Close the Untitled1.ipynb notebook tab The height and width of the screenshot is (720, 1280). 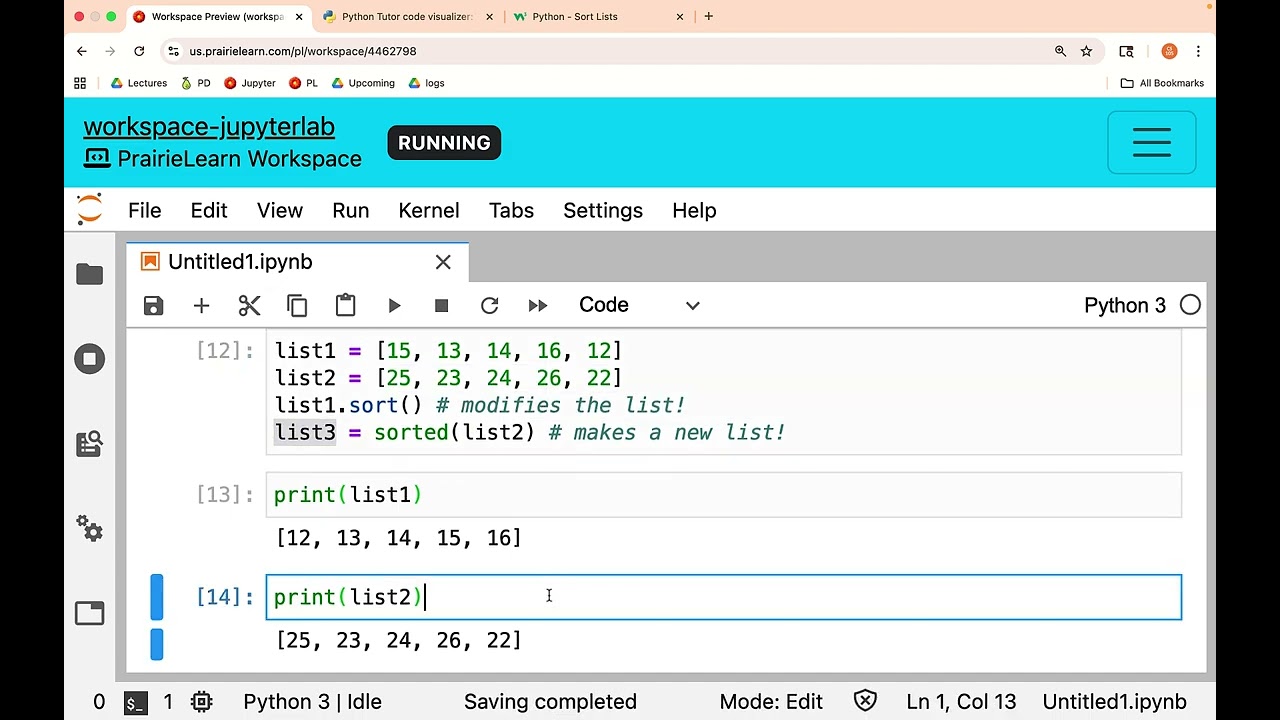click(x=443, y=262)
